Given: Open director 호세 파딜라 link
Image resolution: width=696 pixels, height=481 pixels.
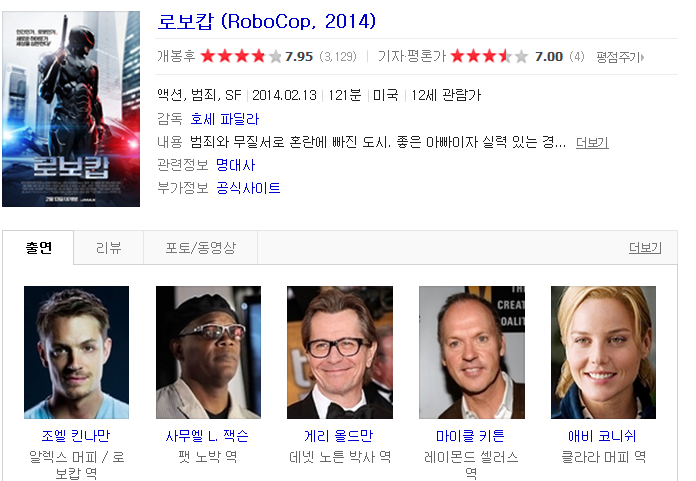Looking at the screenshot, I should (225, 119).
